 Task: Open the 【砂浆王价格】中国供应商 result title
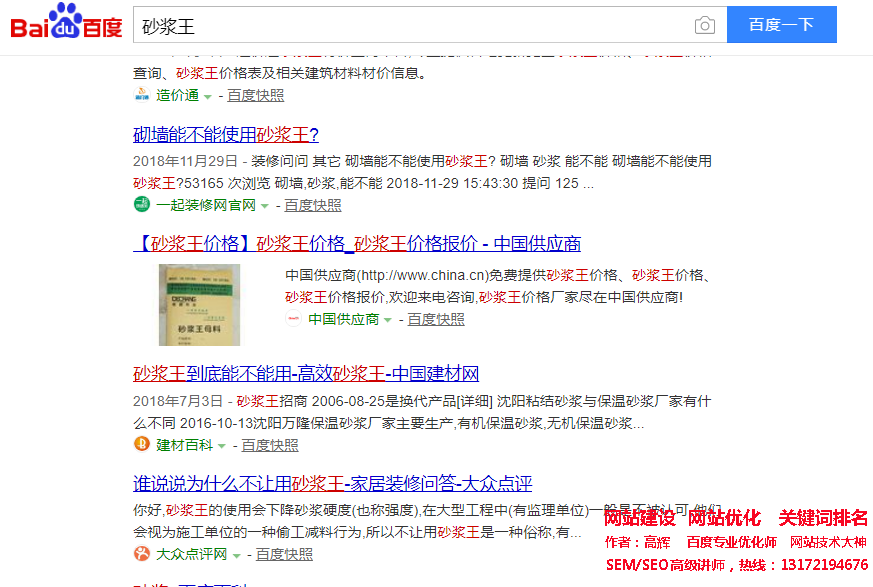[357, 244]
